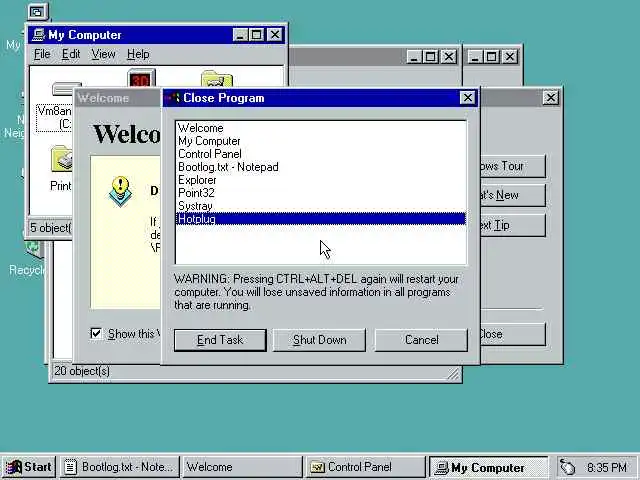Switch to Welcome taskbar button

(242, 467)
